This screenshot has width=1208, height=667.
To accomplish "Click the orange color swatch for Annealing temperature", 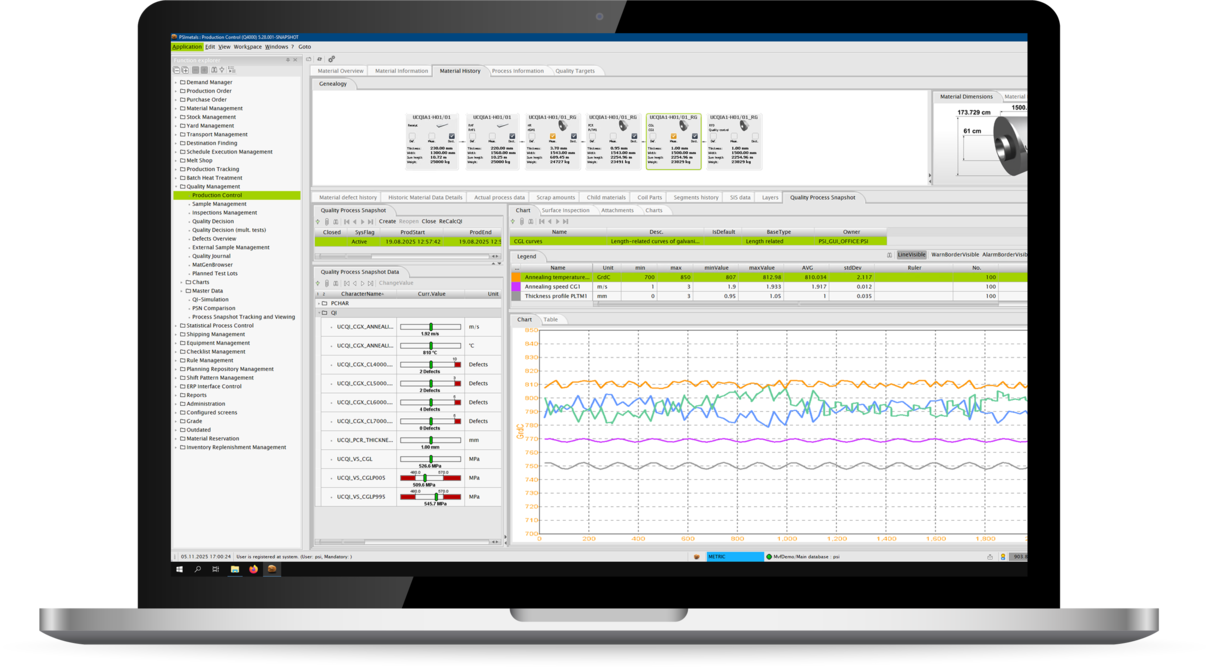I will (x=518, y=277).
